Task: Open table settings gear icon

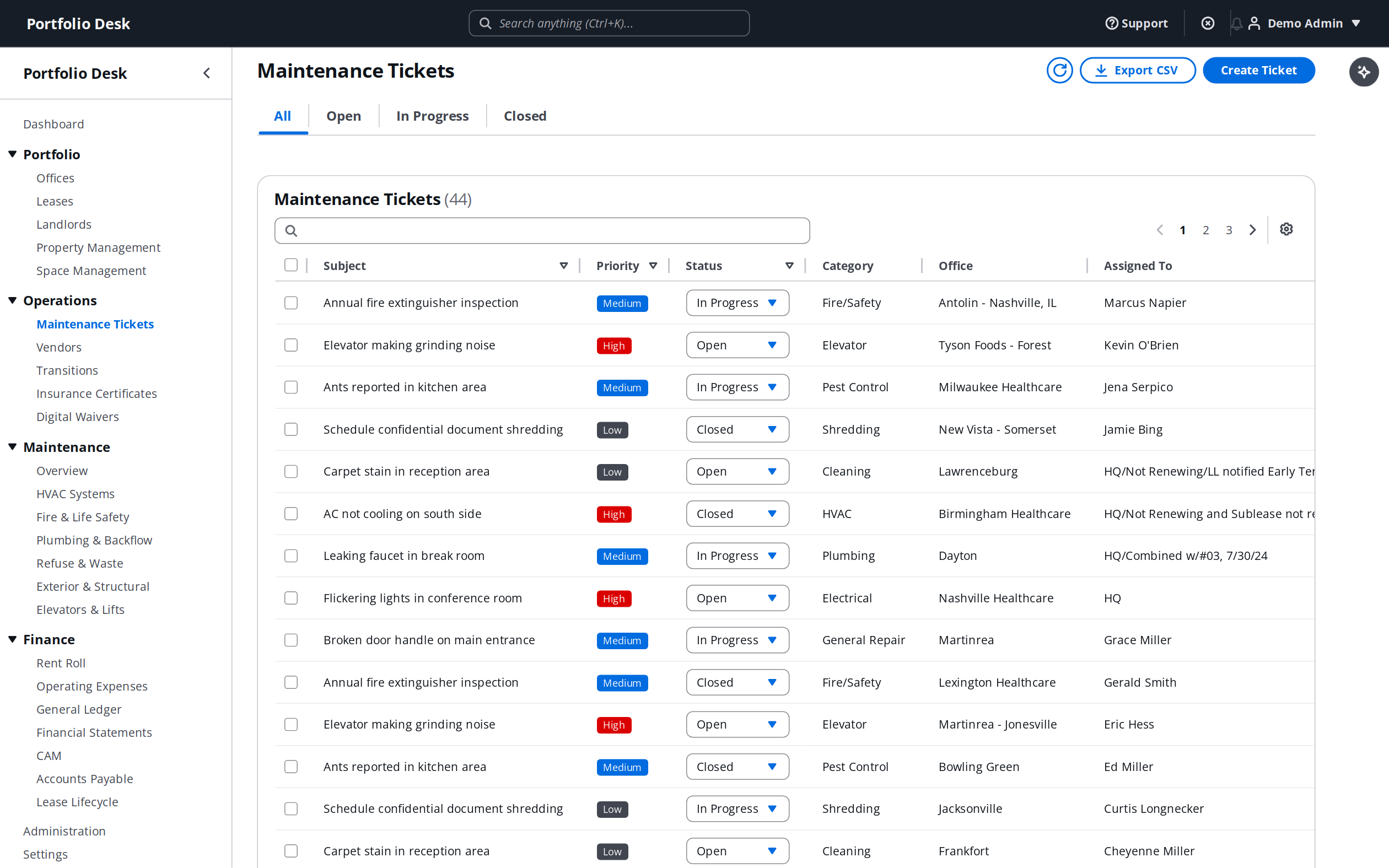Action: click(1286, 229)
